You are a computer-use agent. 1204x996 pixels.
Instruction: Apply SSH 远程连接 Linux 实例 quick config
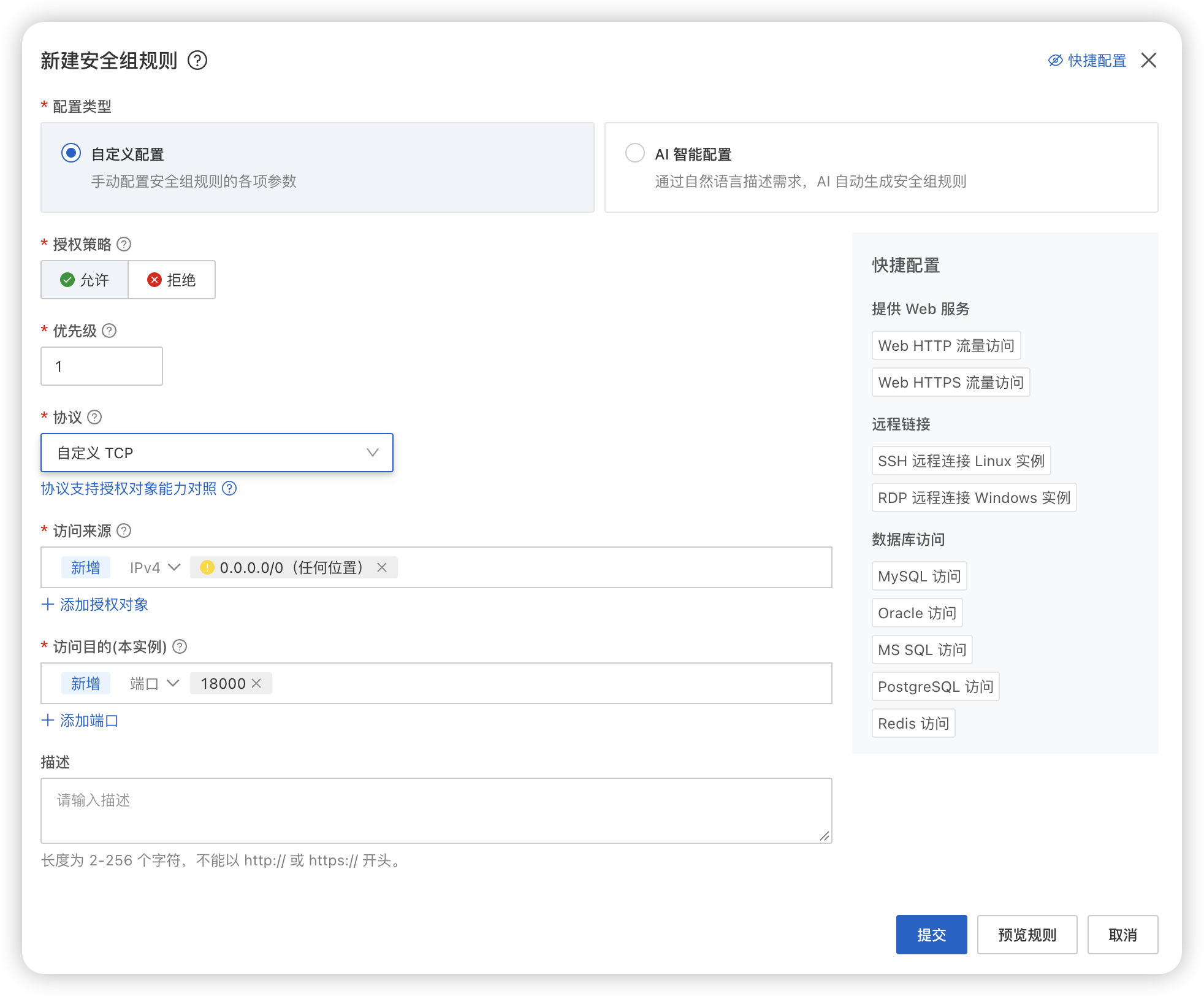coord(961,461)
